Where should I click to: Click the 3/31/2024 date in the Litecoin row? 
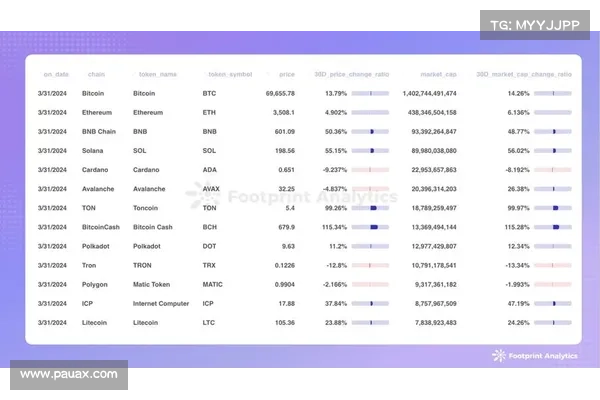click(52, 323)
